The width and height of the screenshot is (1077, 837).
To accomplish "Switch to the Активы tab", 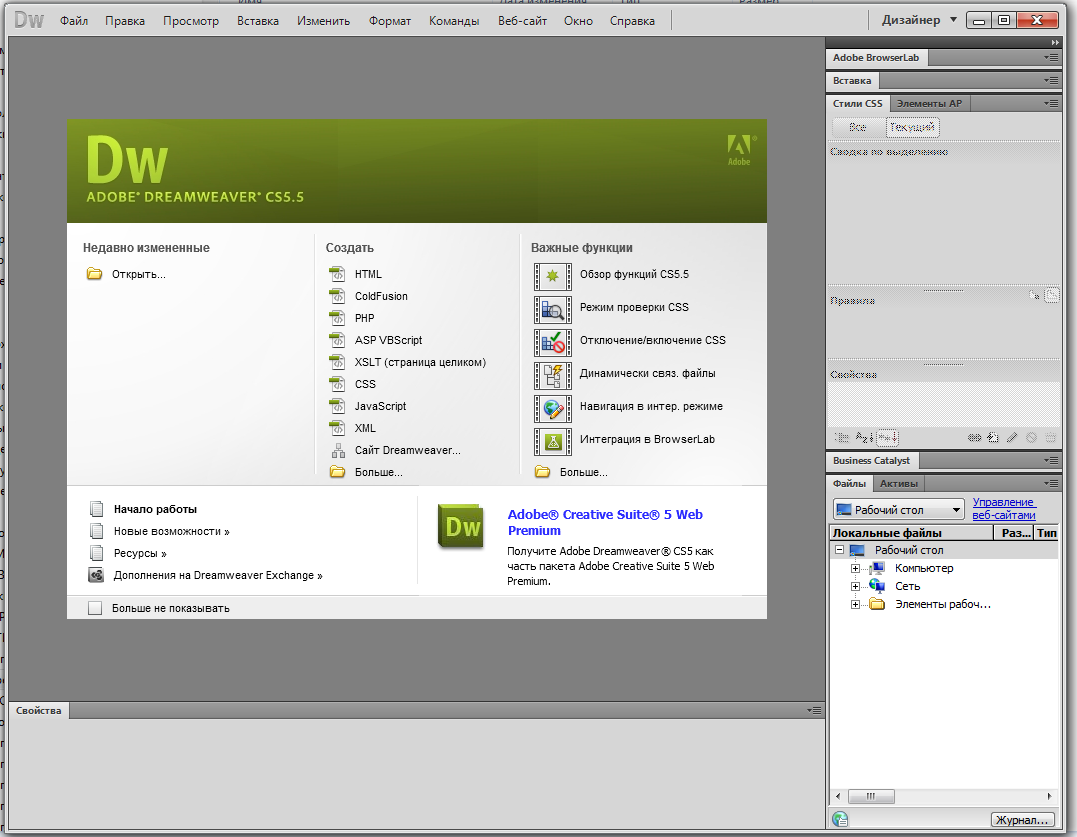I will coord(899,483).
